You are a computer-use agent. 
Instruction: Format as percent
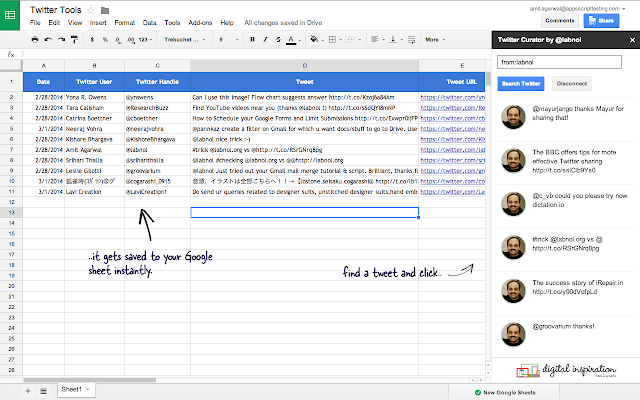[x=105, y=40]
